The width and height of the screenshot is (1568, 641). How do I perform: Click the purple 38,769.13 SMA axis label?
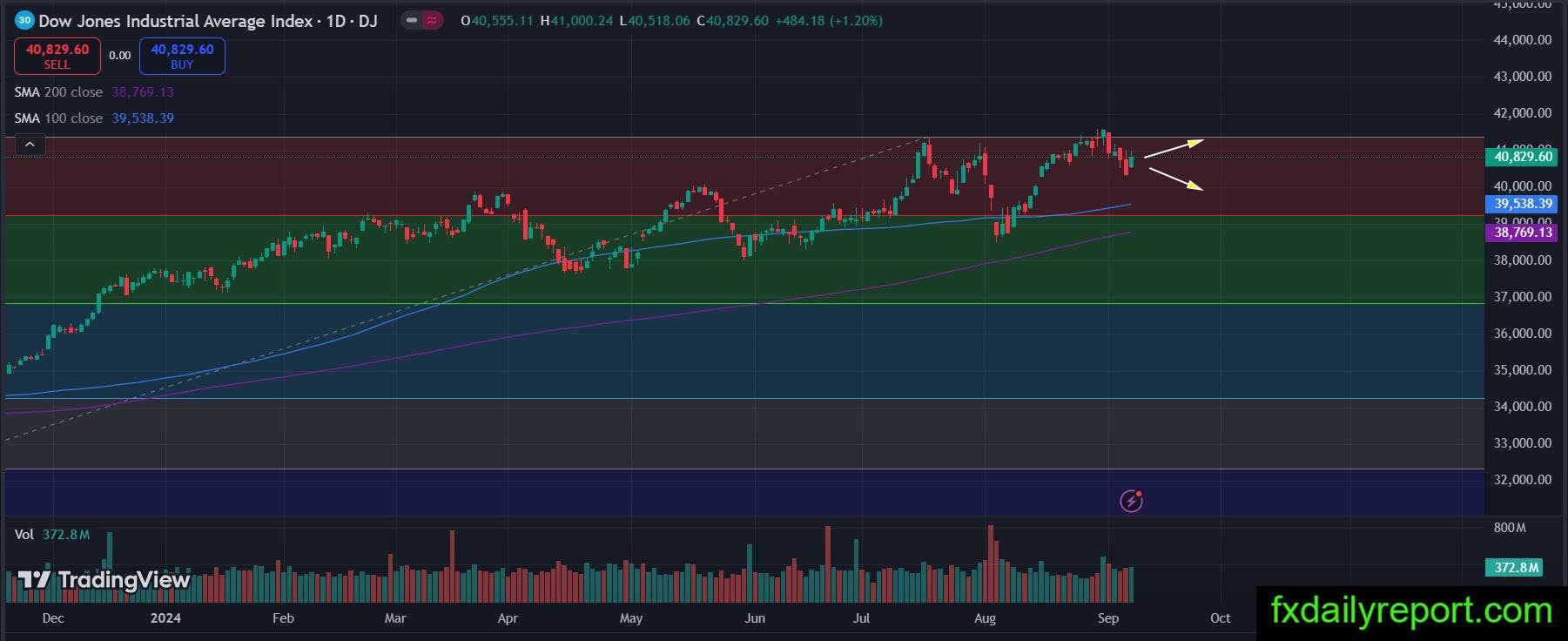[x=1524, y=233]
